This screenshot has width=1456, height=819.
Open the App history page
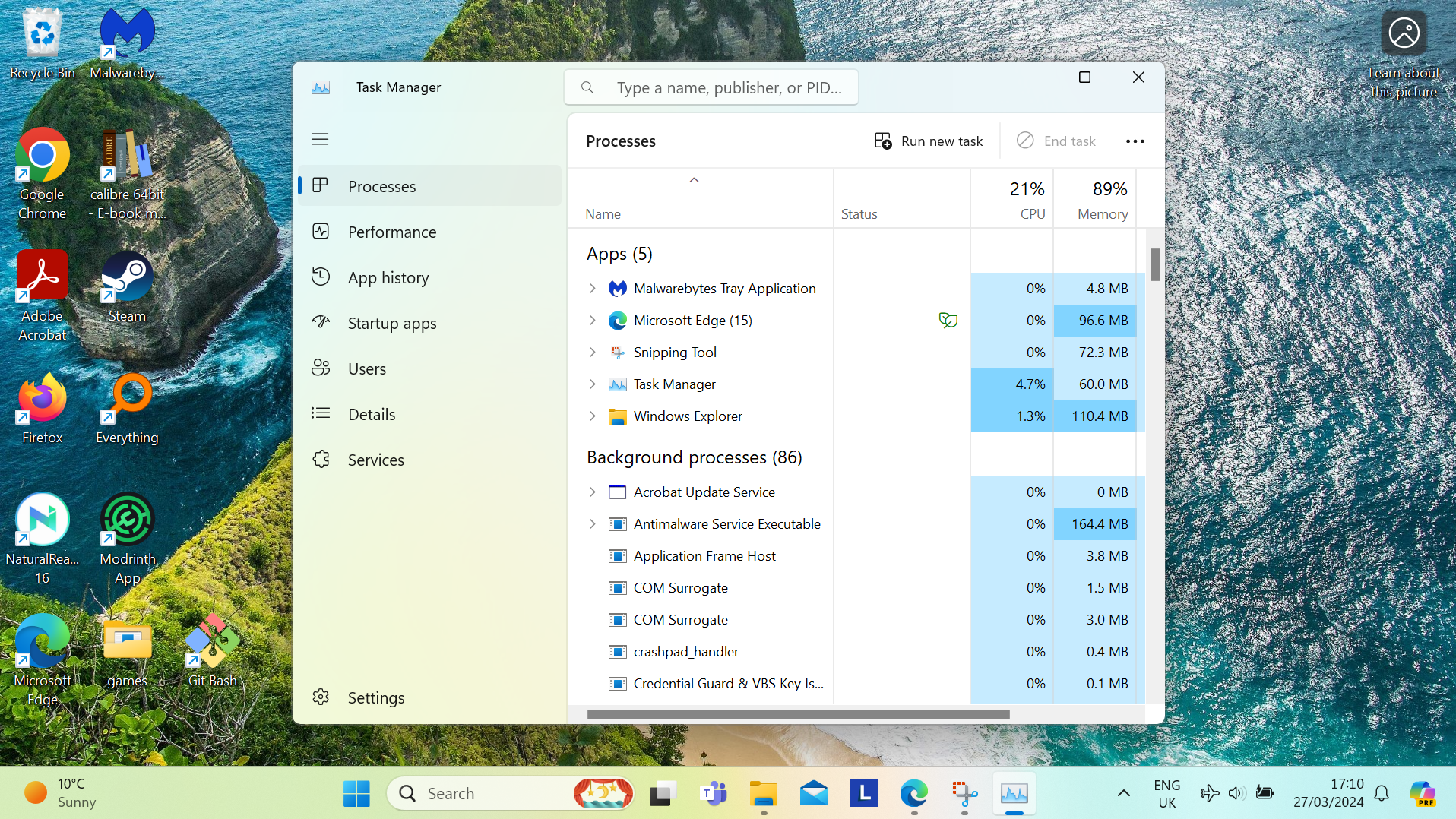tap(388, 277)
